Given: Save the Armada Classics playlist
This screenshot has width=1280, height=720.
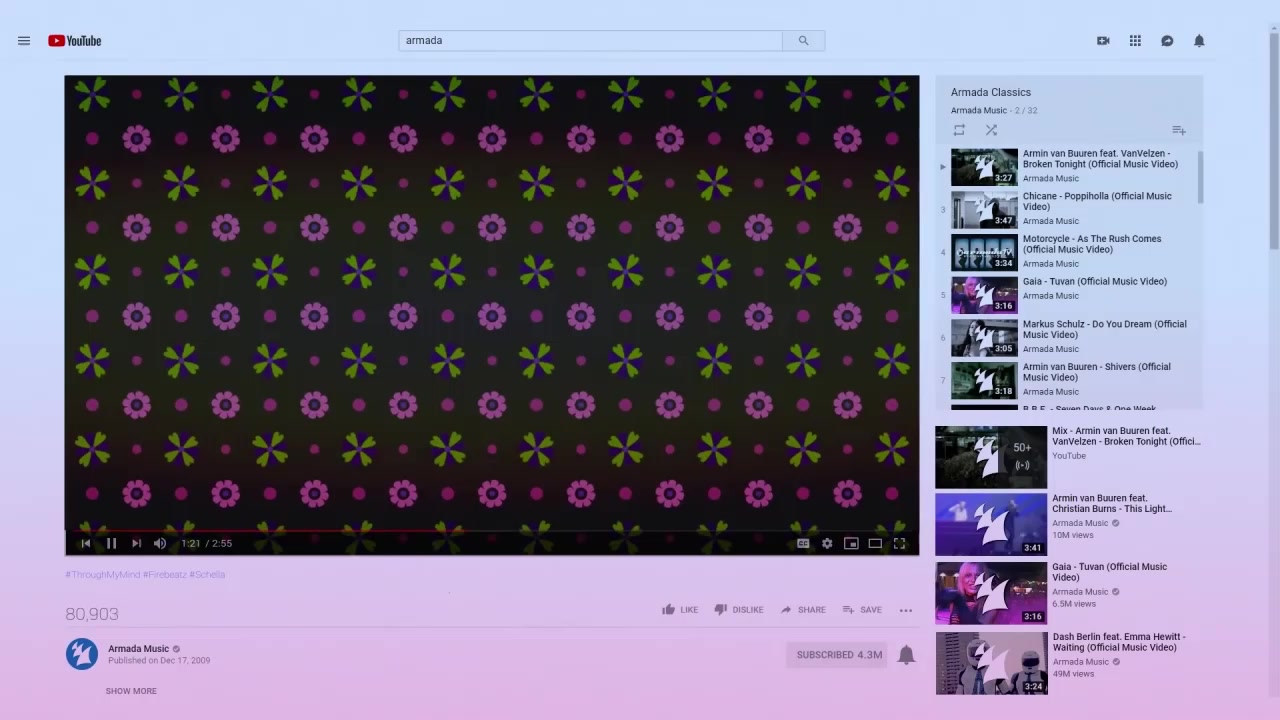Looking at the screenshot, I should tap(1179, 130).
